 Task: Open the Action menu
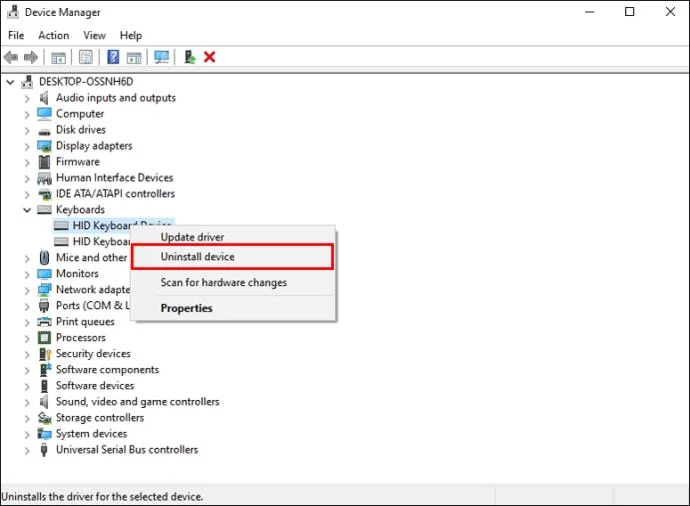(53, 35)
